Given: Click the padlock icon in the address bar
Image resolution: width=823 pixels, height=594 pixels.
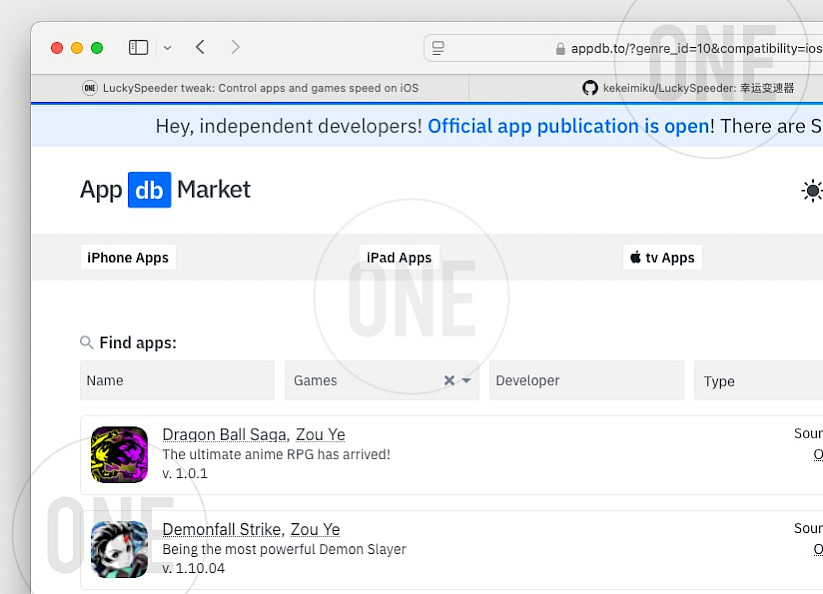Looking at the screenshot, I should pyautogui.click(x=561, y=49).
